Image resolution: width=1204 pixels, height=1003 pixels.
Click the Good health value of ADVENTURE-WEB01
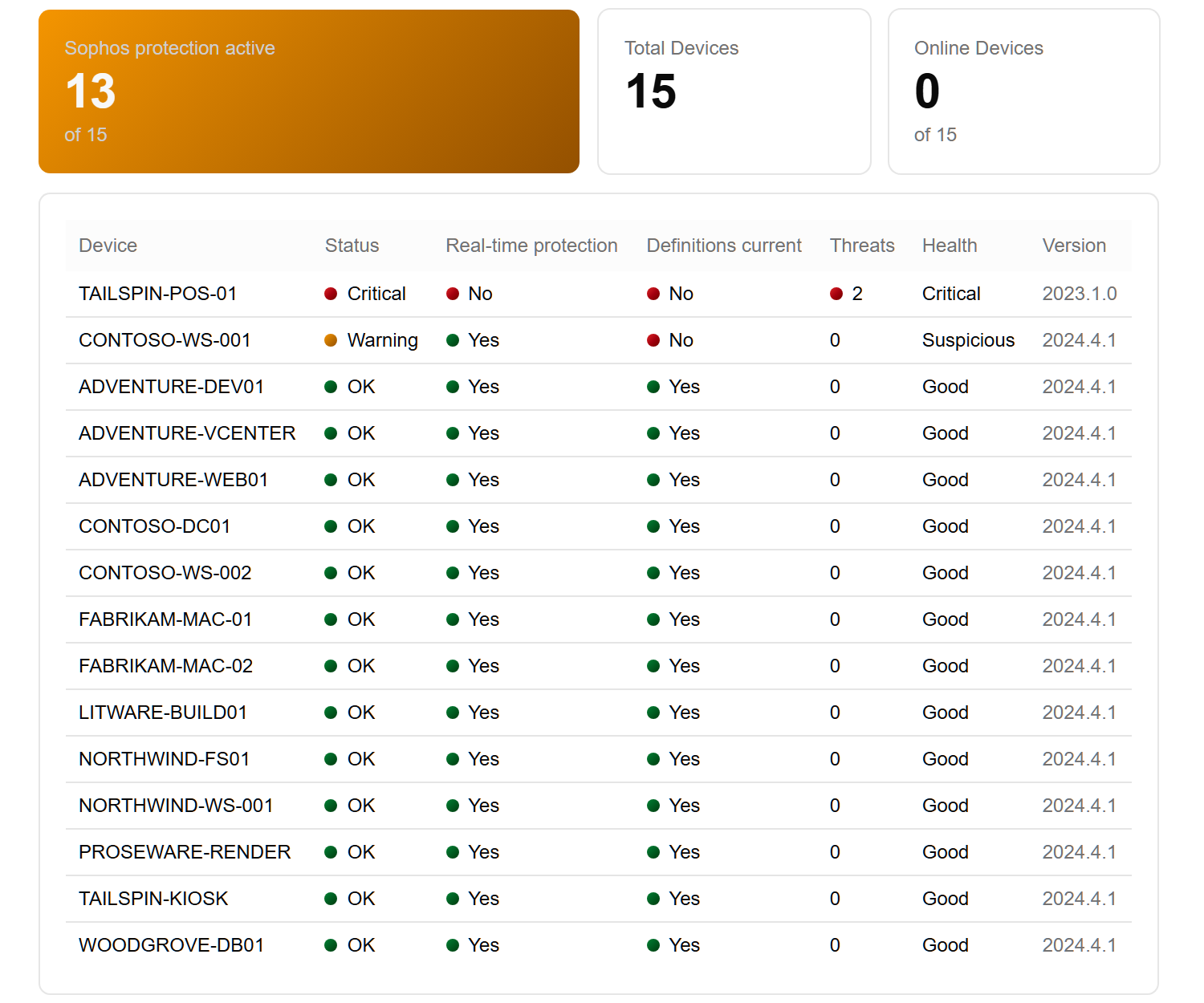click(x=946, y=480)
